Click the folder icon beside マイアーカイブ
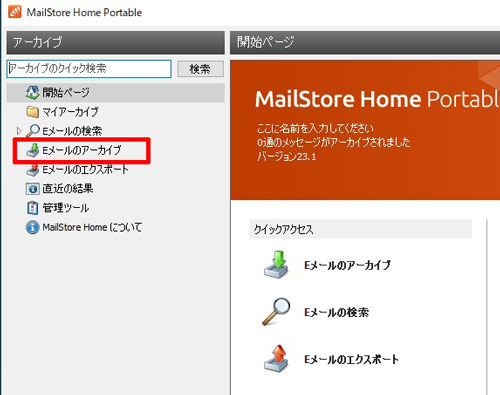Viewport: 500px width, 395px height. 32,112
